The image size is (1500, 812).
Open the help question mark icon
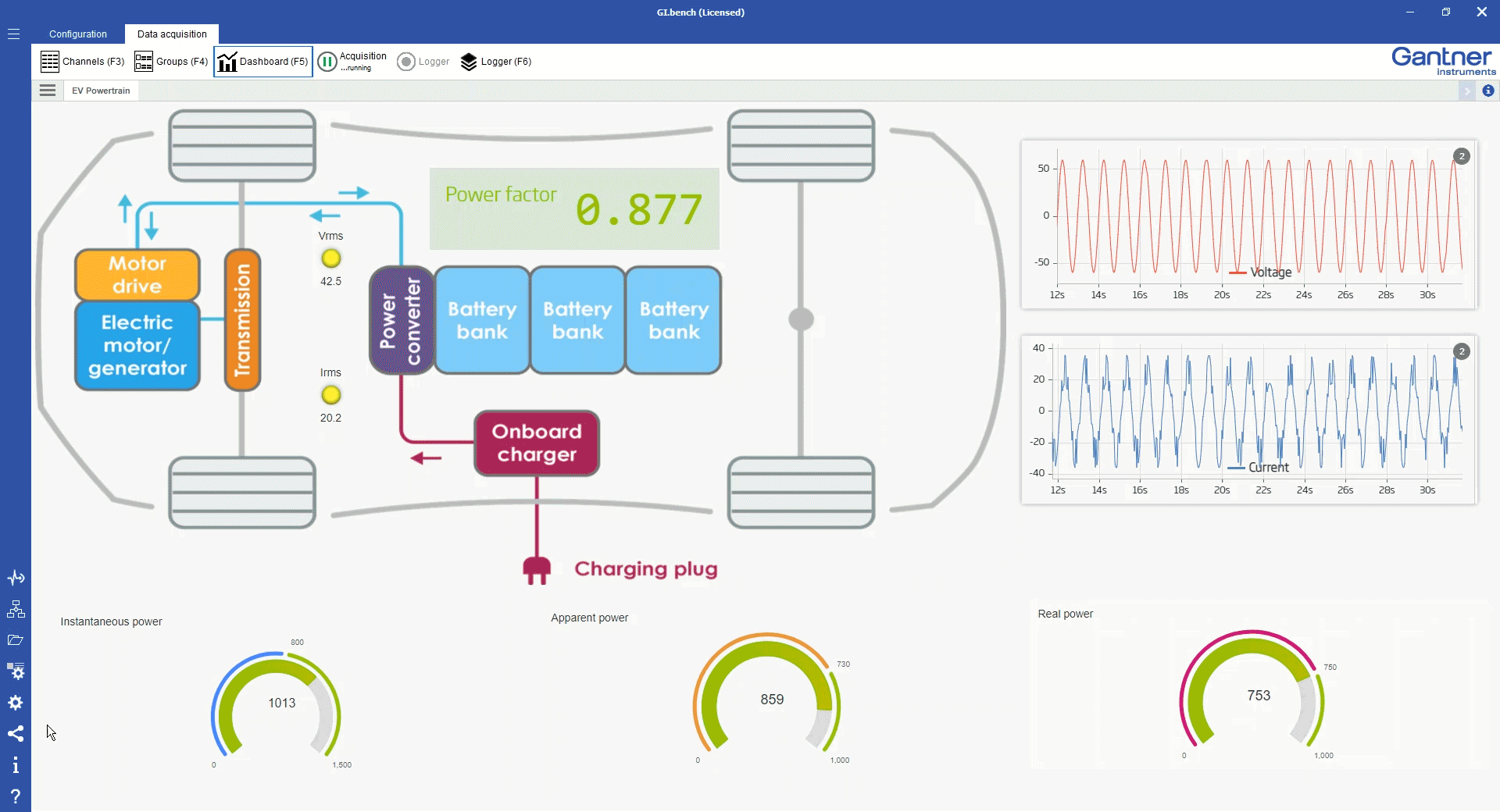16,796
